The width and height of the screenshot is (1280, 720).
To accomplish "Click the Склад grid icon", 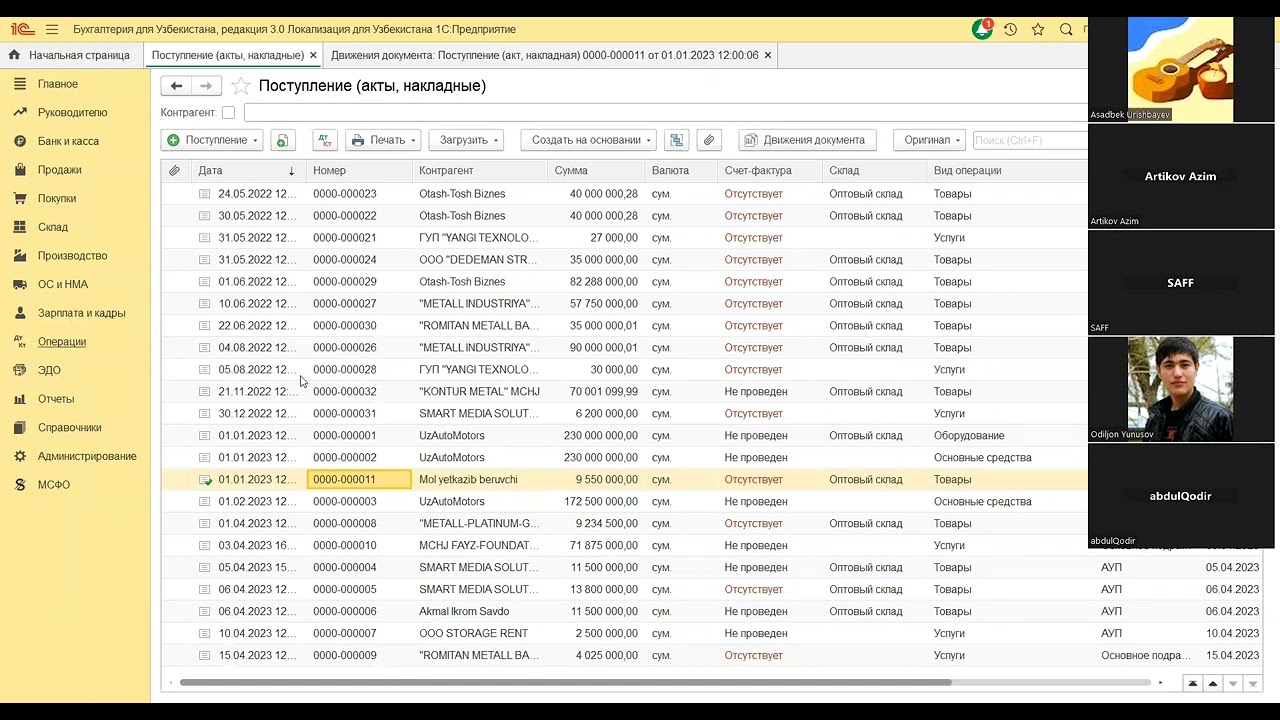I will tap(20, 227).
